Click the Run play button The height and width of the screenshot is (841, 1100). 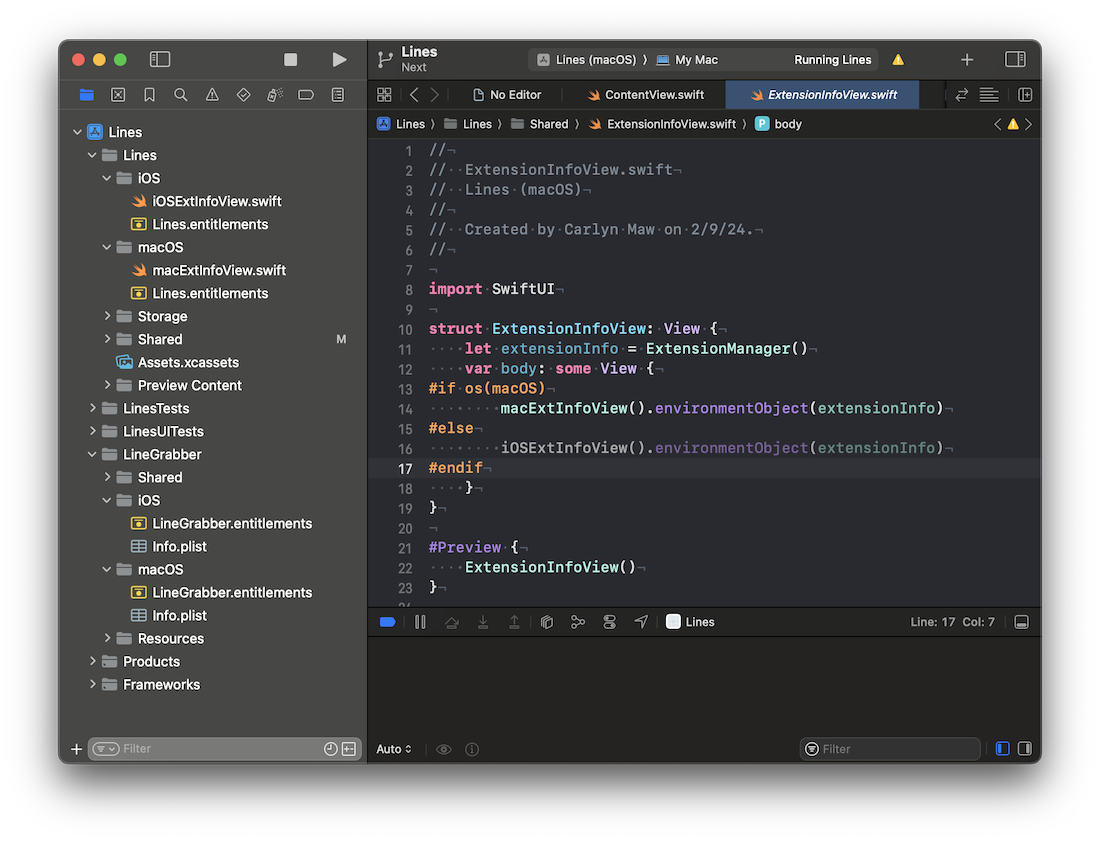pyautogui.click(x=340, y=60)
